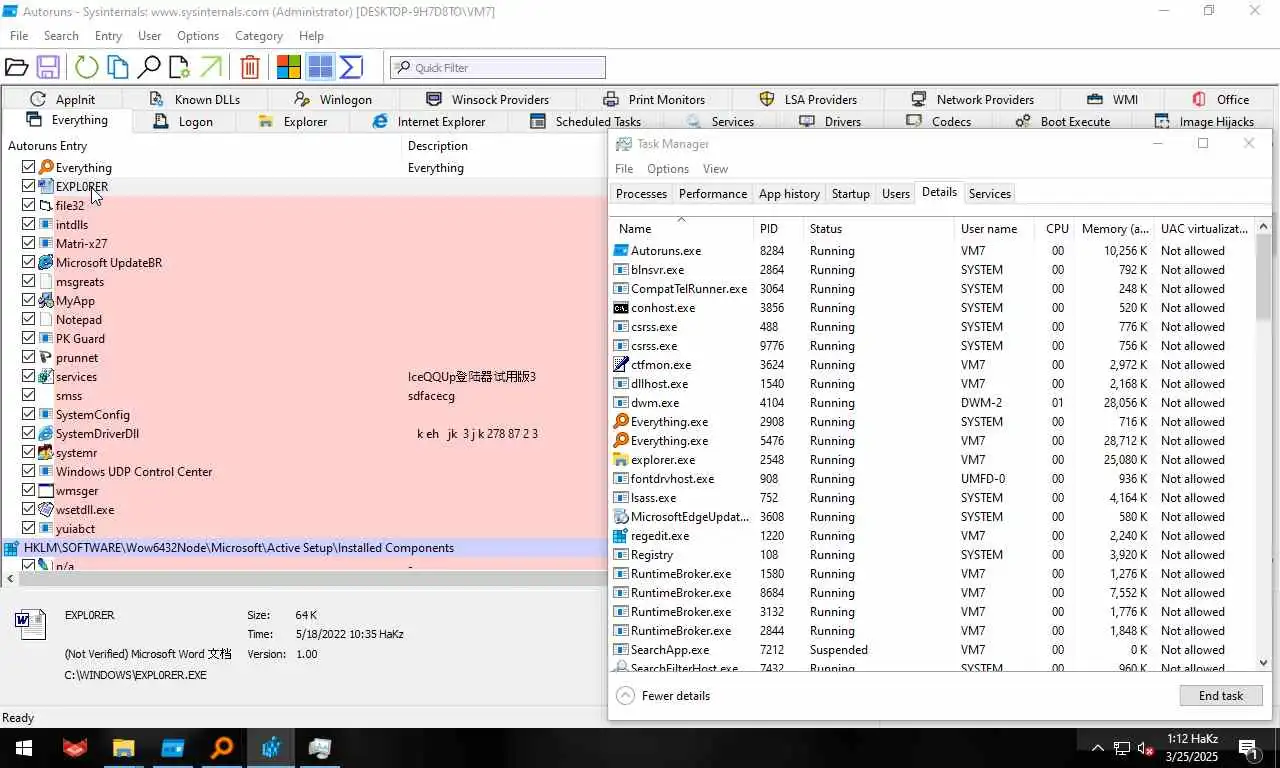Sort Autoruns by the Autoruns Entry column header
The image size is (1280, 768).
click(x=200, y=146)
